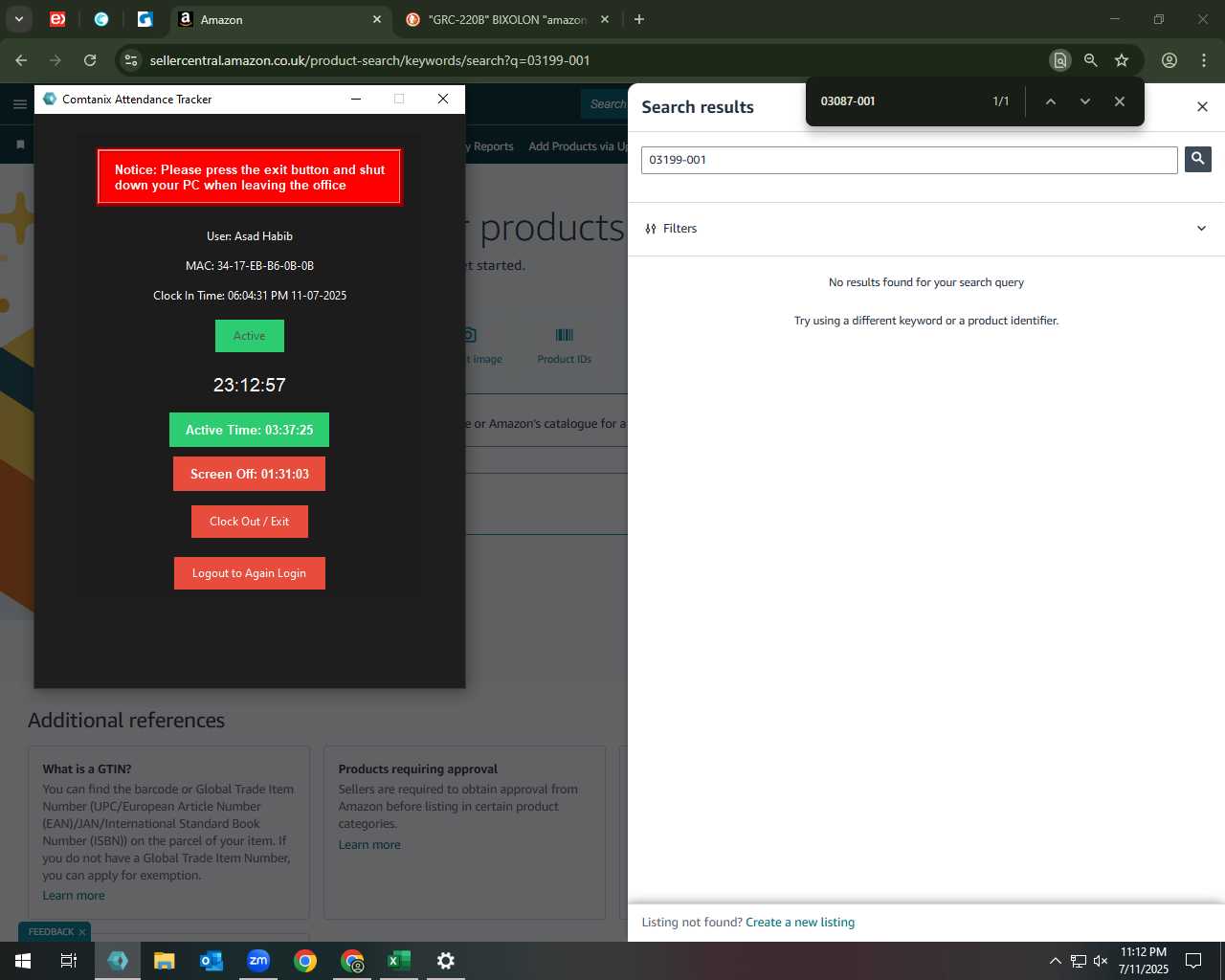
Task: Open Excel from the taskbar
Action: pos(399,961)
